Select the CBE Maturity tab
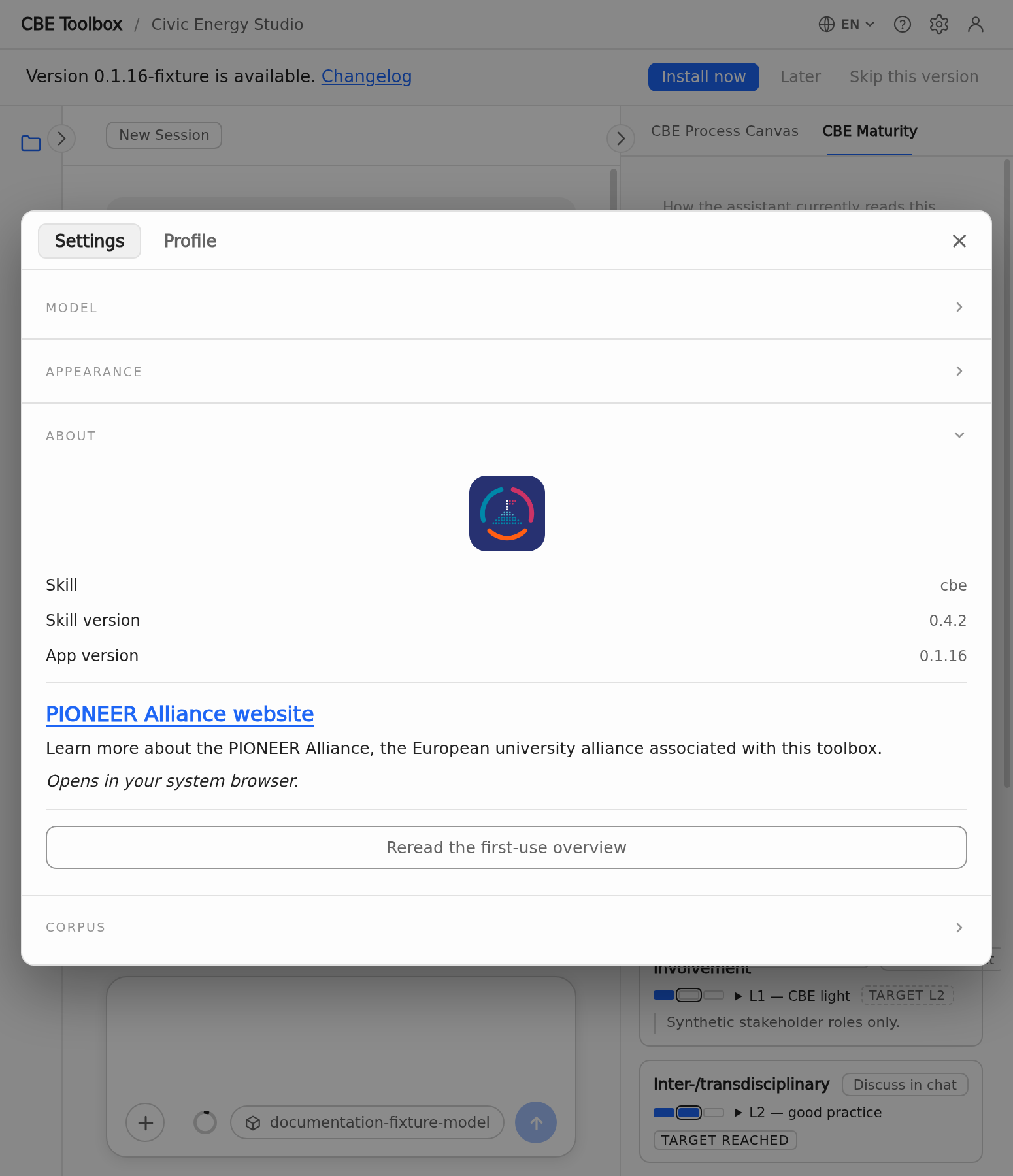The height and width of the screenshot is (1176, 1013). pos(870,131)
